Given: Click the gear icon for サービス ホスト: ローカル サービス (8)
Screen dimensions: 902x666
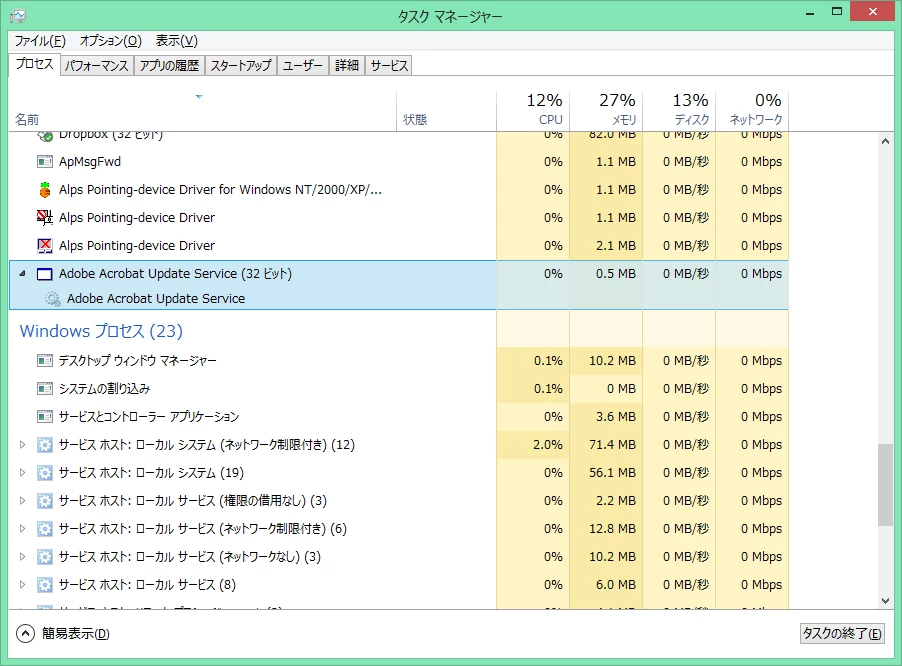Looking at the screenshot, I should click(45, 584).
